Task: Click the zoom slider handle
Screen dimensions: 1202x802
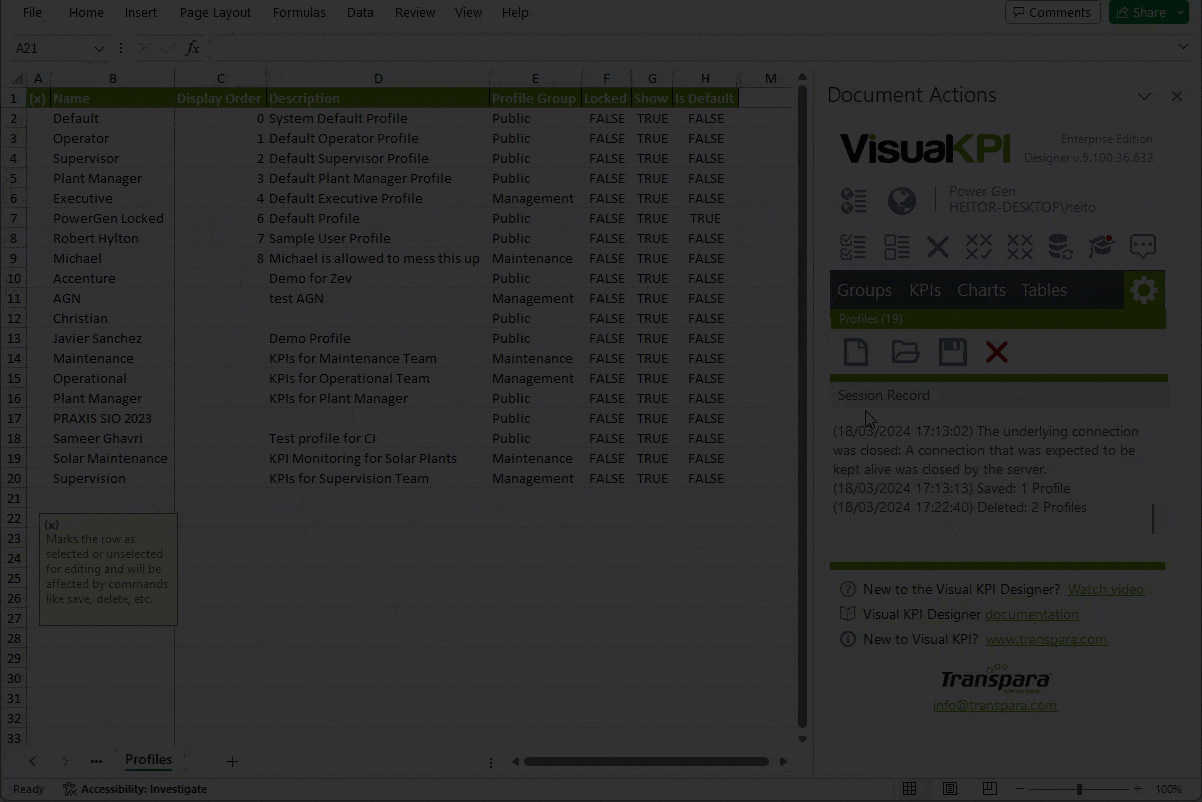Action: (1079, 789)
